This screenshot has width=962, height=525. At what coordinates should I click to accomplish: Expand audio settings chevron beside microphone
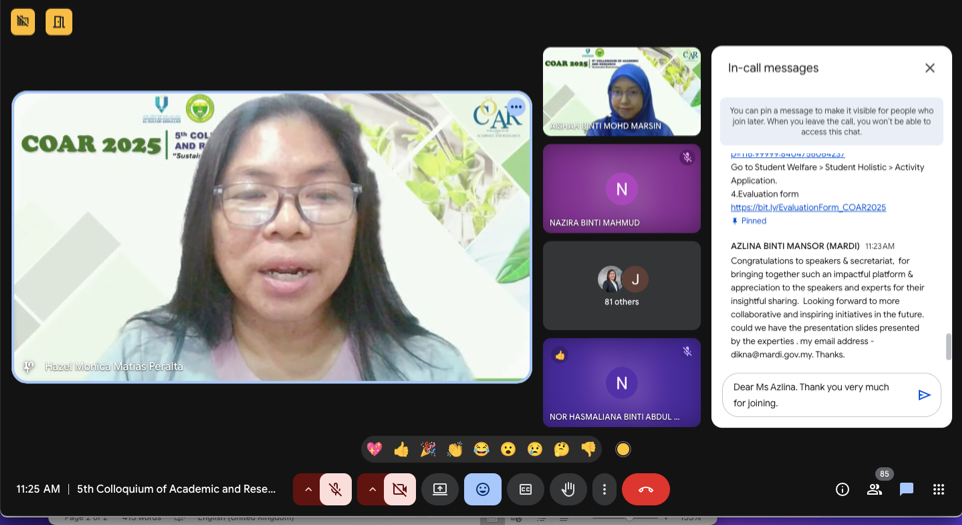click(x=308, y=489)
